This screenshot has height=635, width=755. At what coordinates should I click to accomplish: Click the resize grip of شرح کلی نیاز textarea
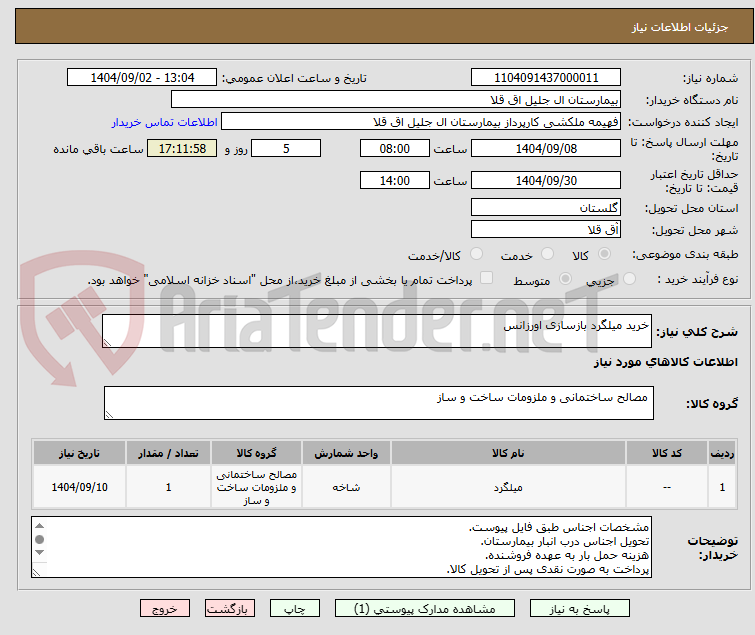tap(107, 342)
